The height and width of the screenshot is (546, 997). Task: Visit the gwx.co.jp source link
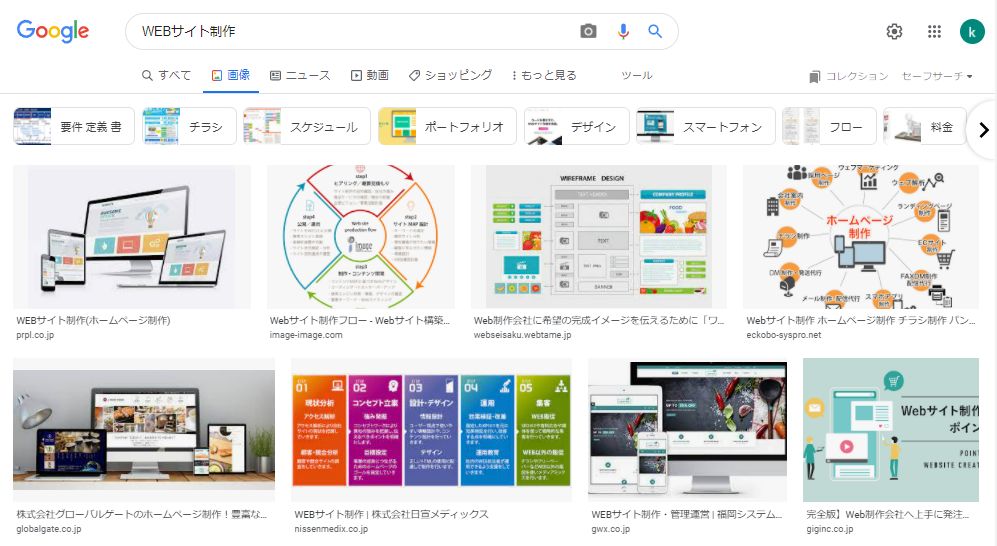[x=610, y=528]
